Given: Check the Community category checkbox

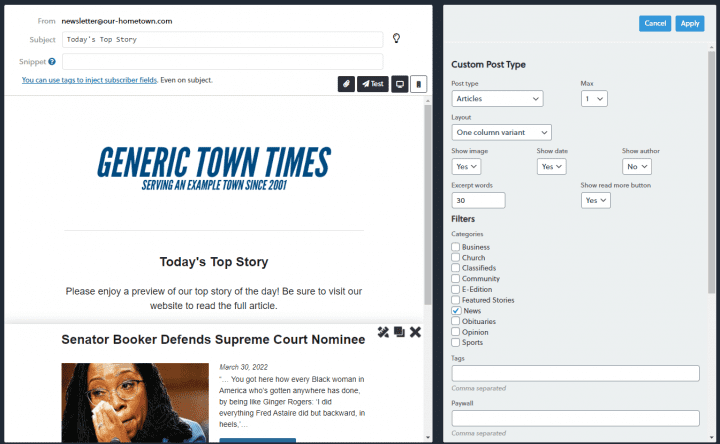Looking at the screenshot, I should coord(456,279).
